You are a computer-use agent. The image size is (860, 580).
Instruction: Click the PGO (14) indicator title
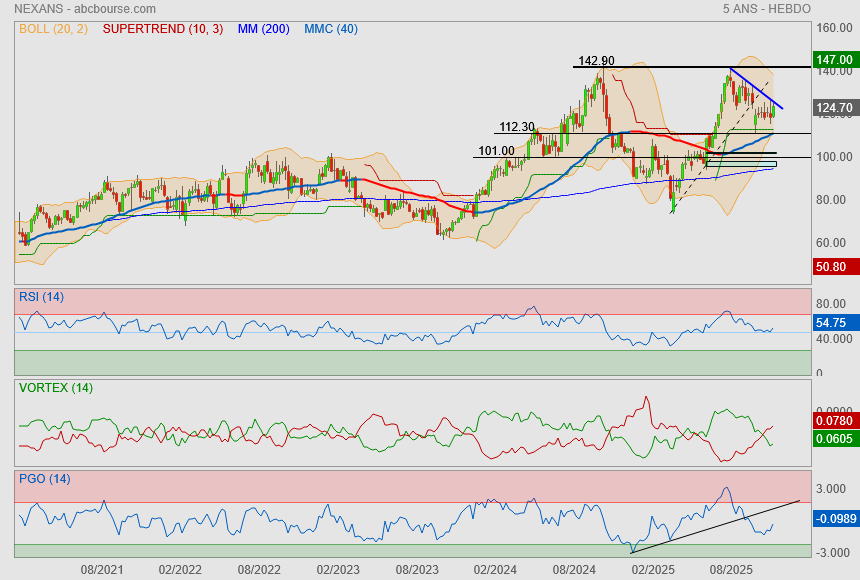(46, 479)
